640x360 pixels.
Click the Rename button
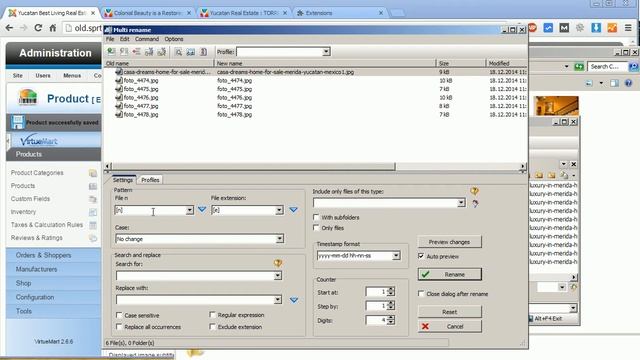click(x=449, y=274)
